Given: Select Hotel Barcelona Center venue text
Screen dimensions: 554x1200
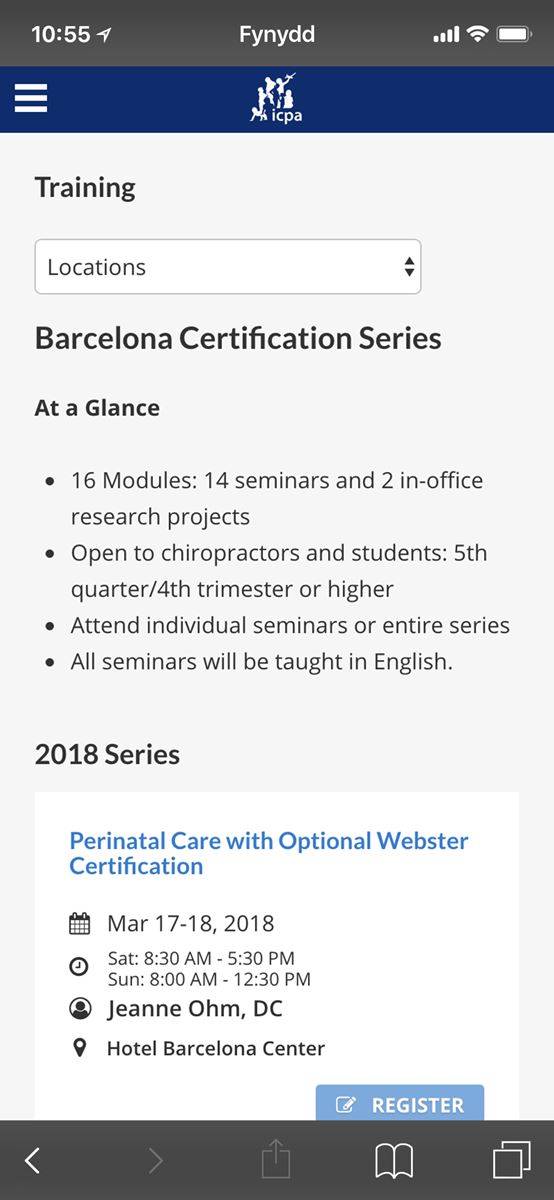Looking at the screenshot, I should click(x=216, y=1049).
